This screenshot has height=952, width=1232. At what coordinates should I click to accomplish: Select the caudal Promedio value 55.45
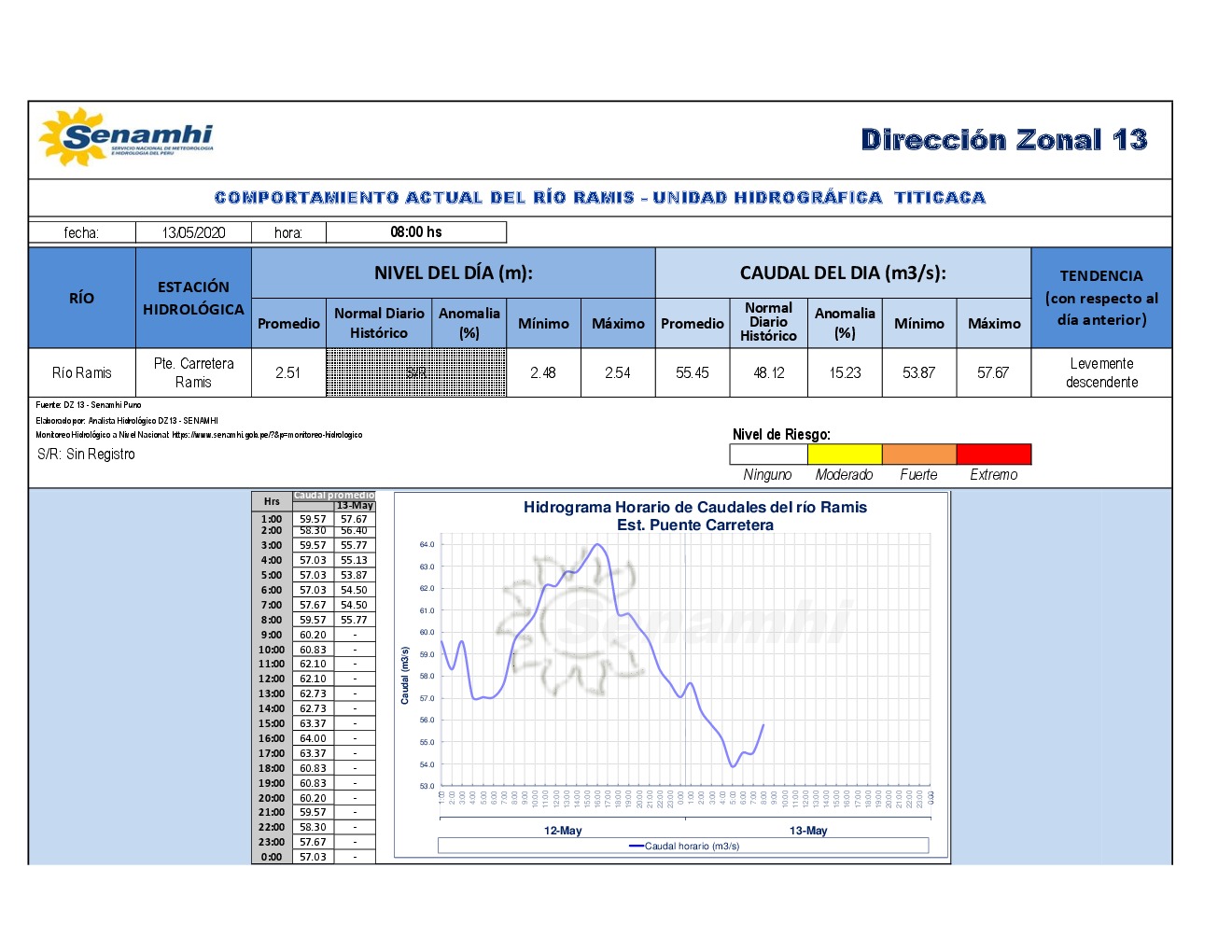point(692,373)
